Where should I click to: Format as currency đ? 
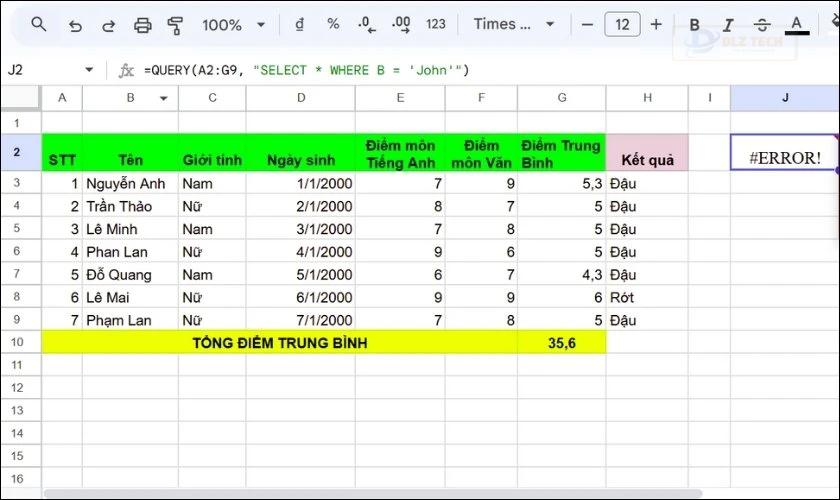point(300,24)
